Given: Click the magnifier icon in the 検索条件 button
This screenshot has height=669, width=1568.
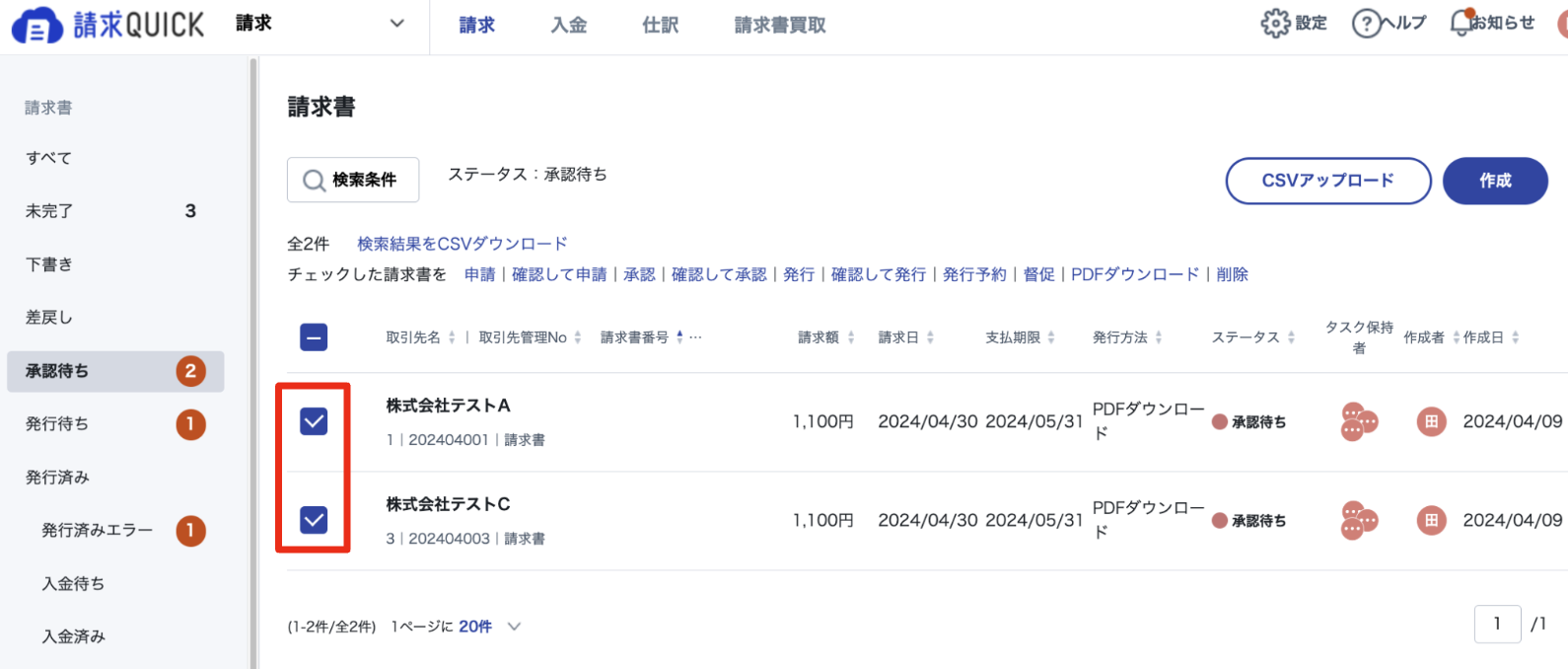Looking at the screenshot, I should click(314, 181).
